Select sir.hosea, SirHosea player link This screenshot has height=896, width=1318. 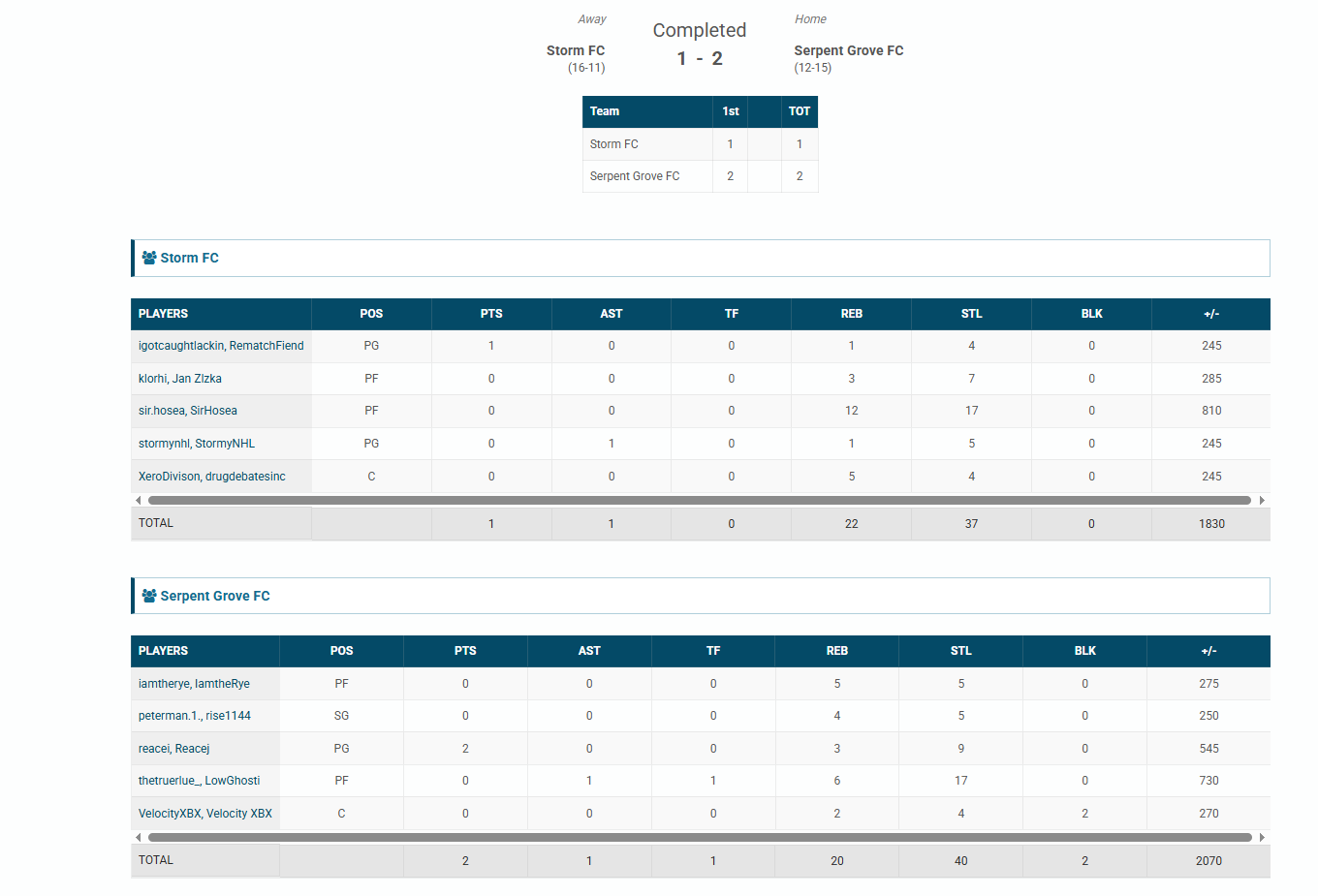(188, 411)
